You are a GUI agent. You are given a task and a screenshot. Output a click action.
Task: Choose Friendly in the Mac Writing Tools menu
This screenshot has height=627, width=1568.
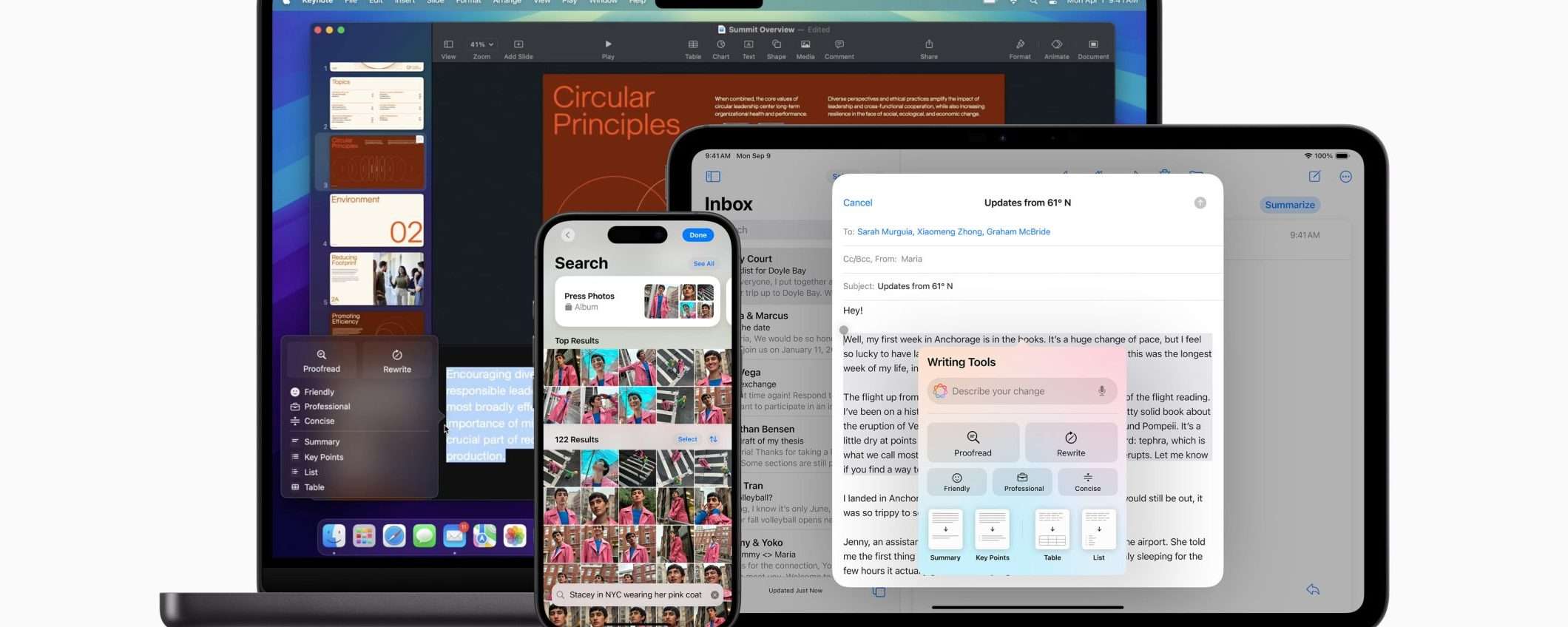coord(312,392)
